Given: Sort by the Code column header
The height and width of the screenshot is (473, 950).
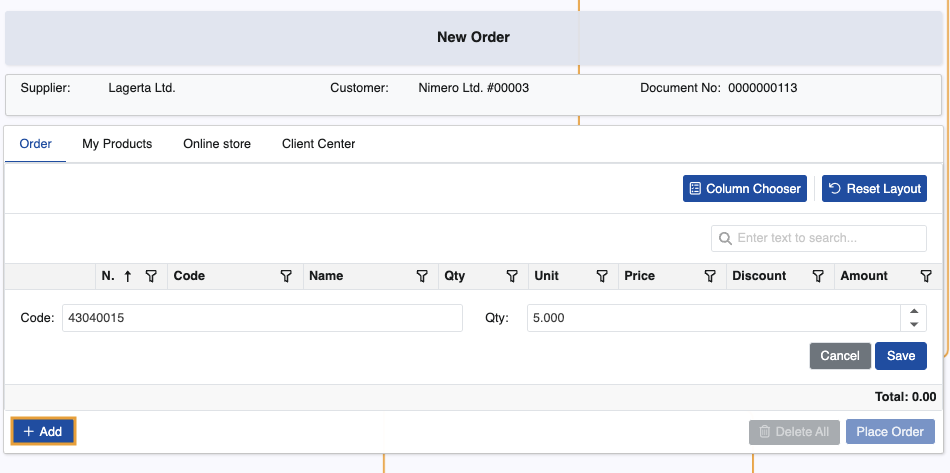Looking at the screenshot, I should tap(189, 276).
